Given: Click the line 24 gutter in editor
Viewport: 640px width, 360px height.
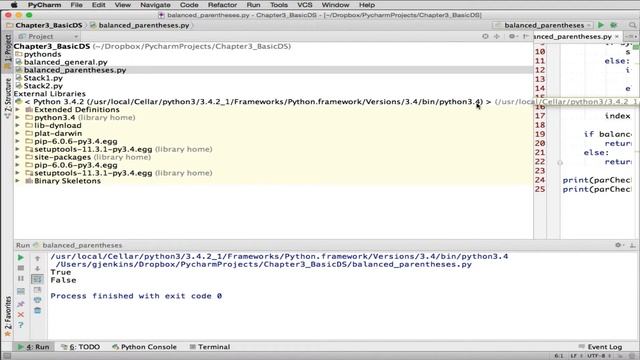Looking at the screenshot, I should tap(540, 180).
